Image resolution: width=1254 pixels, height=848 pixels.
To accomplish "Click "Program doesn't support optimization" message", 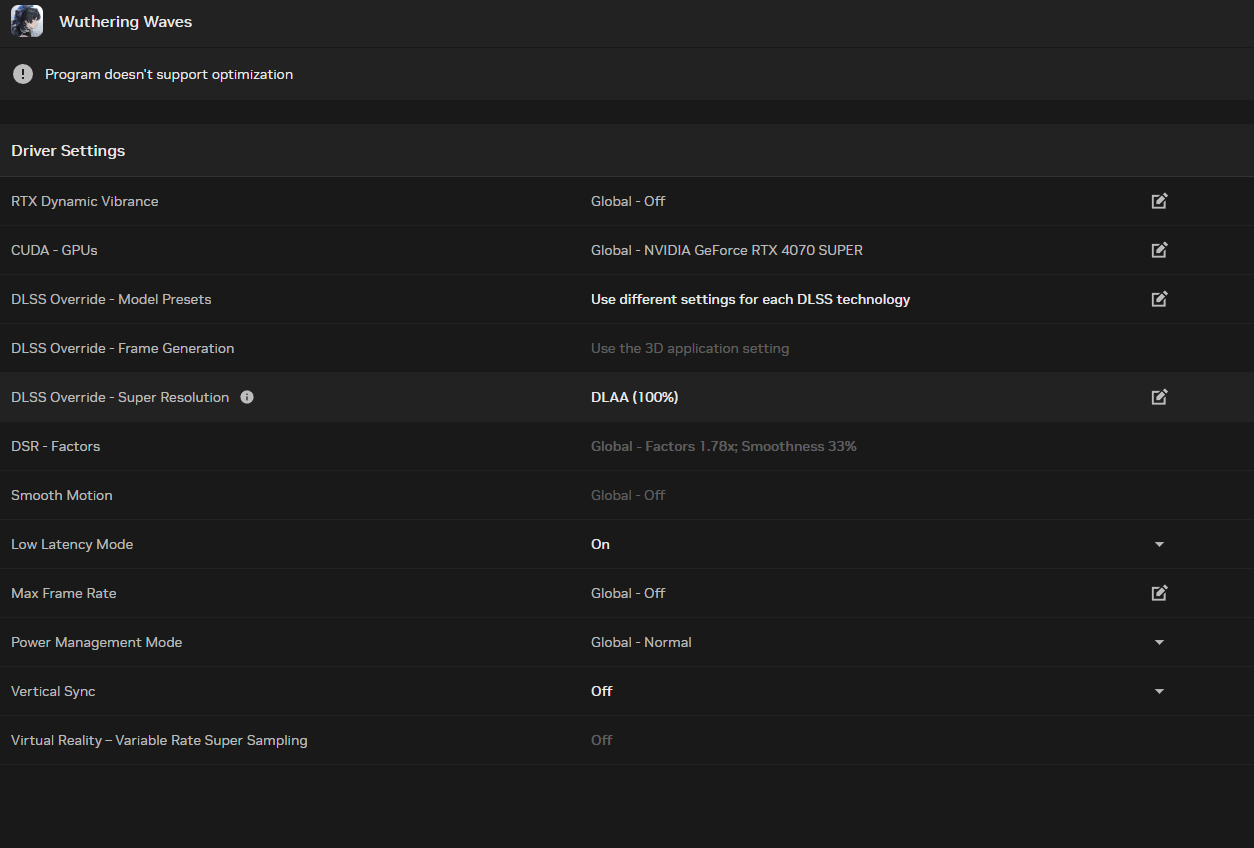I will (169, 74).
